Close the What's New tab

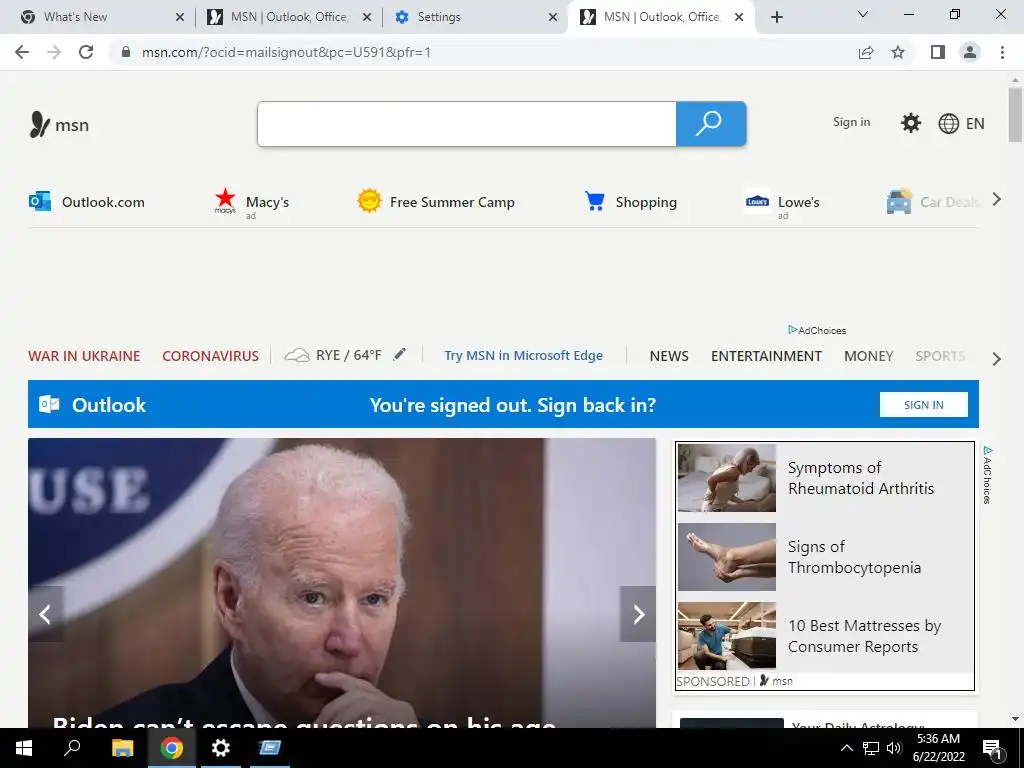[180, 17]
